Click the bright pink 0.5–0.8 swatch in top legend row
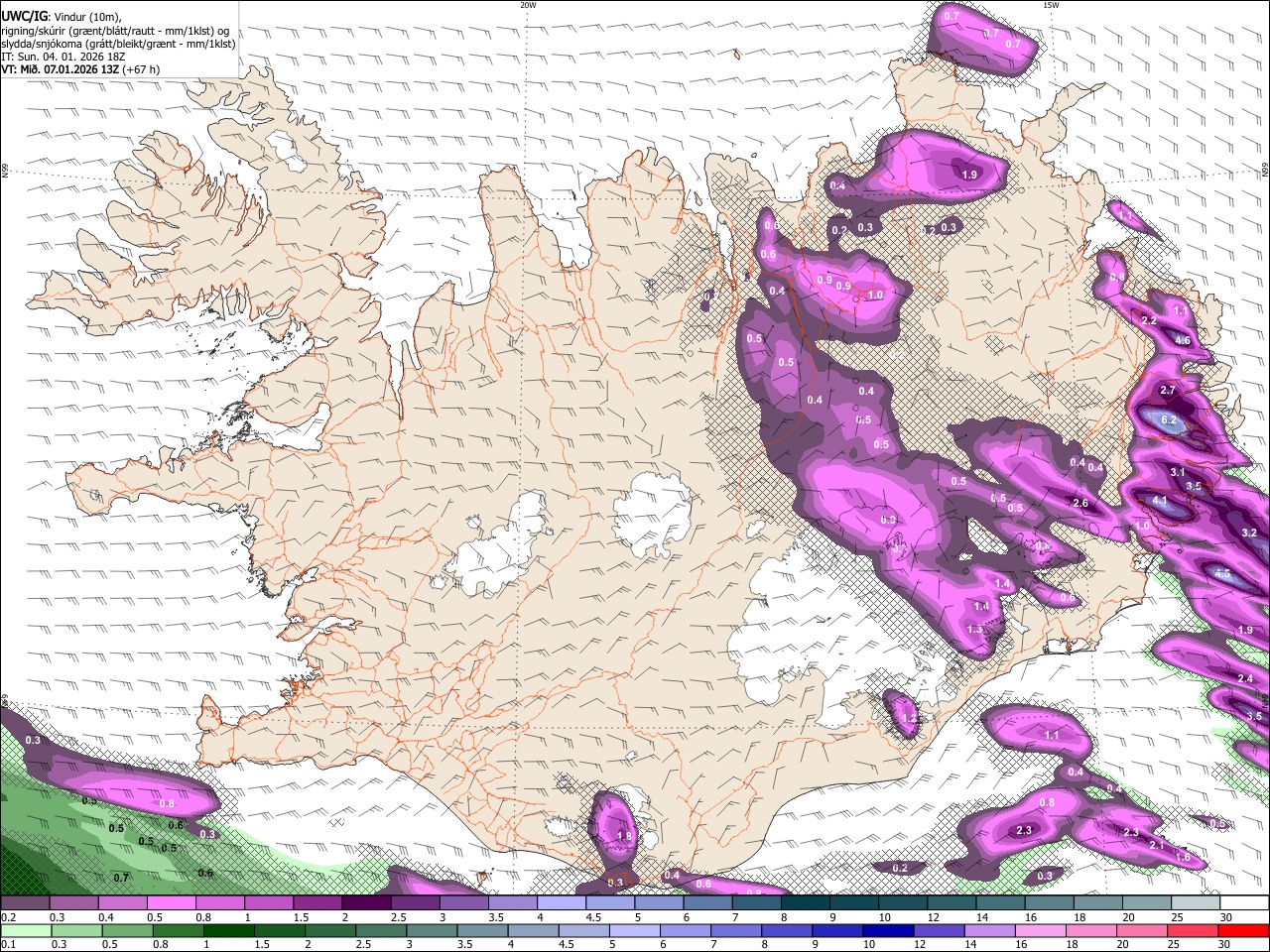This screenshot has height=952, width=1270. click(171, 903)
